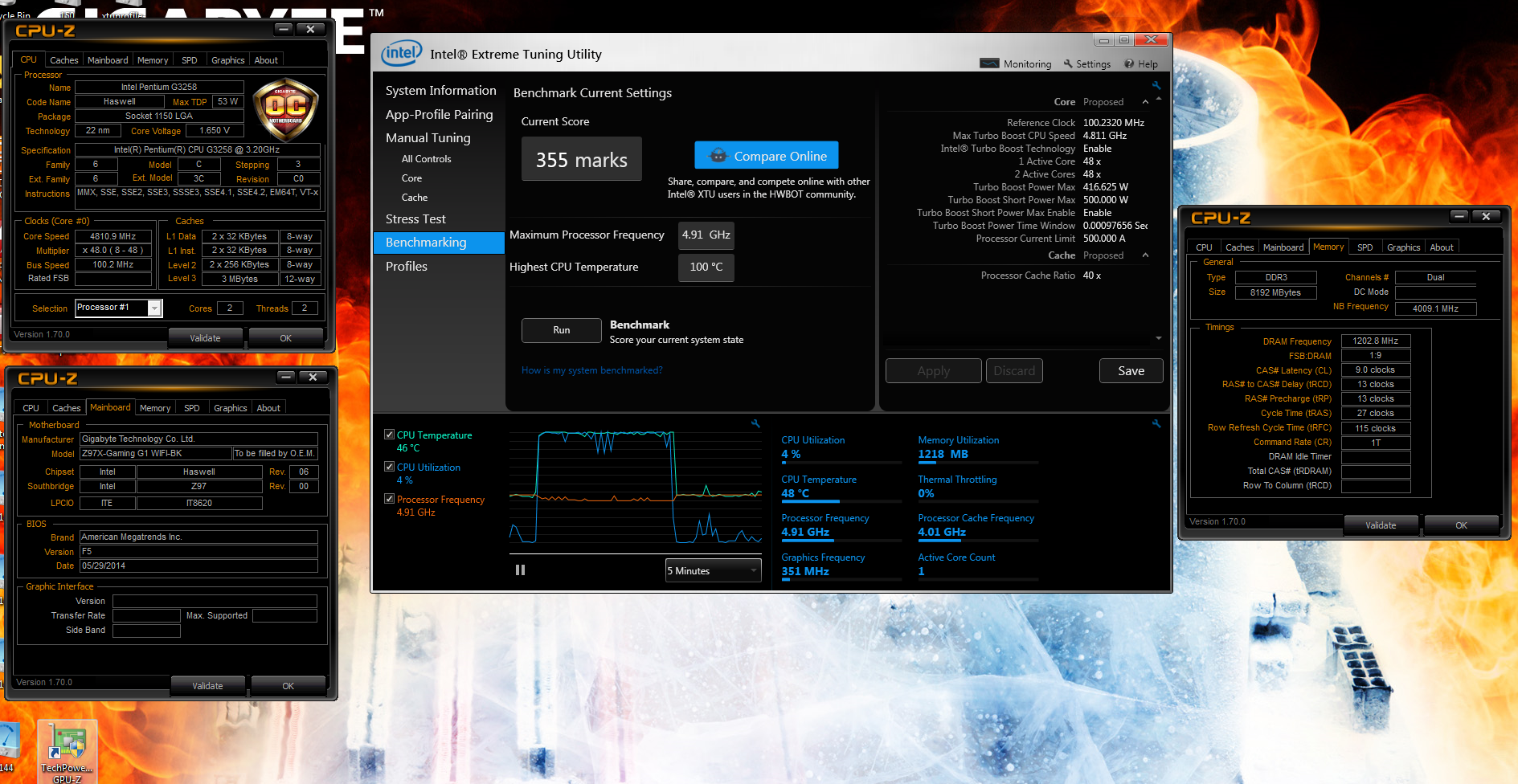1518x784 pixels.
Task: Open About tab in top-left CPU-Z
Action: point(266,60)
